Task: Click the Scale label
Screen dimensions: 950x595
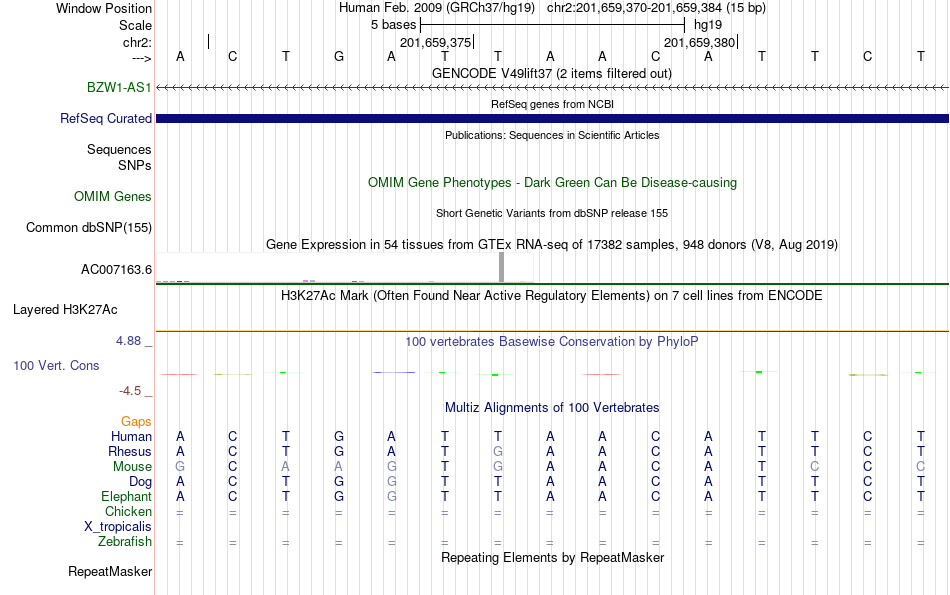Action: [135, 25]
